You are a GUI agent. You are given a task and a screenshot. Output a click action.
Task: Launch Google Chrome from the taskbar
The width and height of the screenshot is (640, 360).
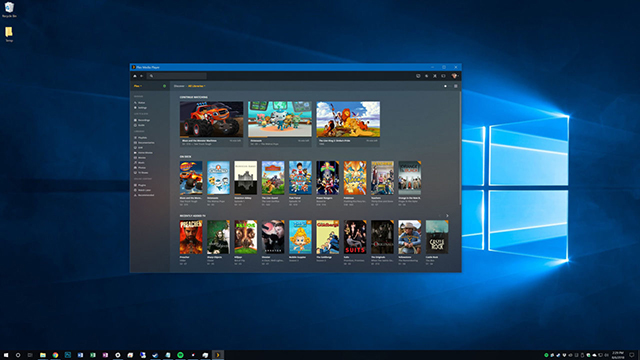click(x=55, y=355)
